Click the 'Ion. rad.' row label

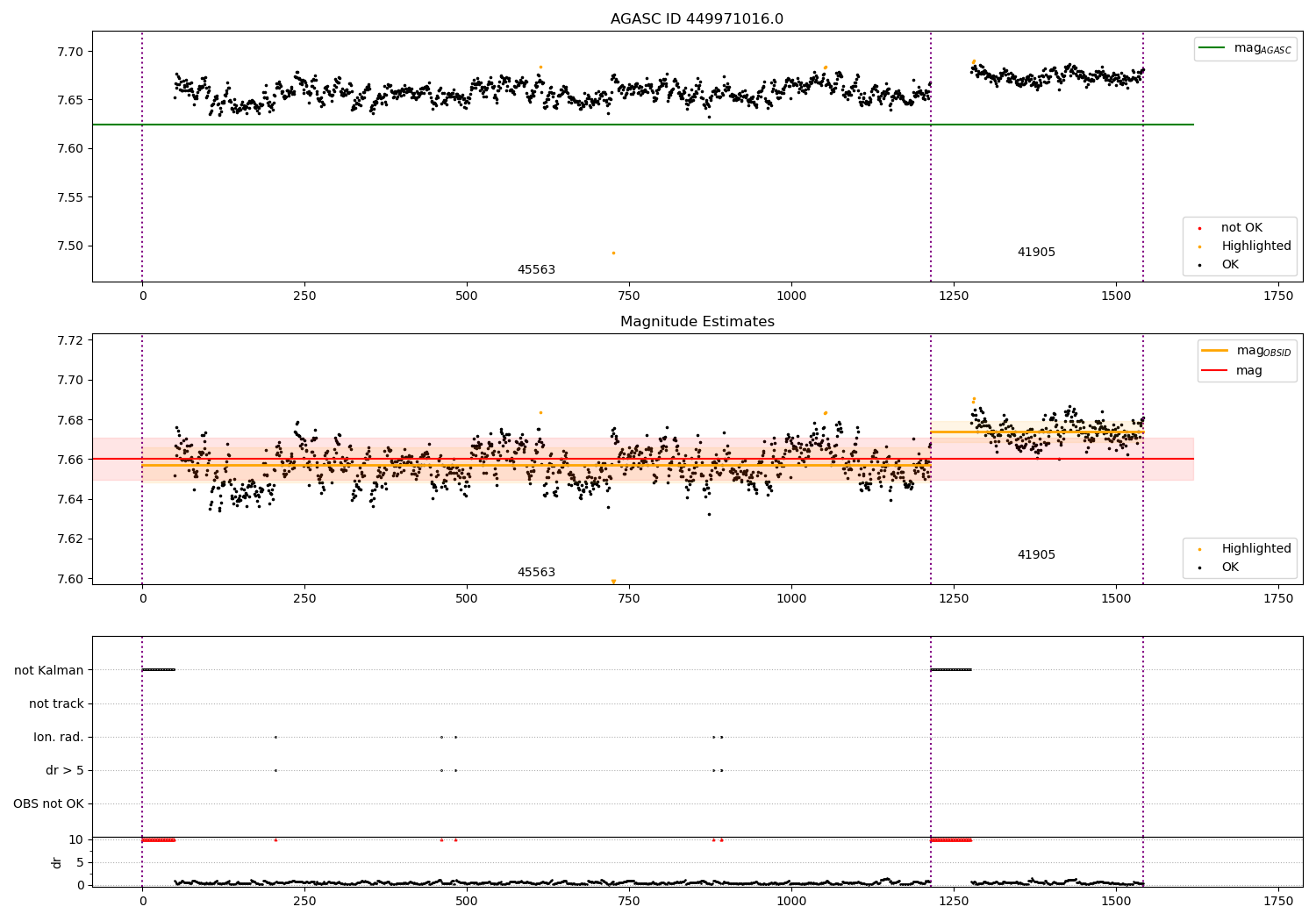[59, 737]
